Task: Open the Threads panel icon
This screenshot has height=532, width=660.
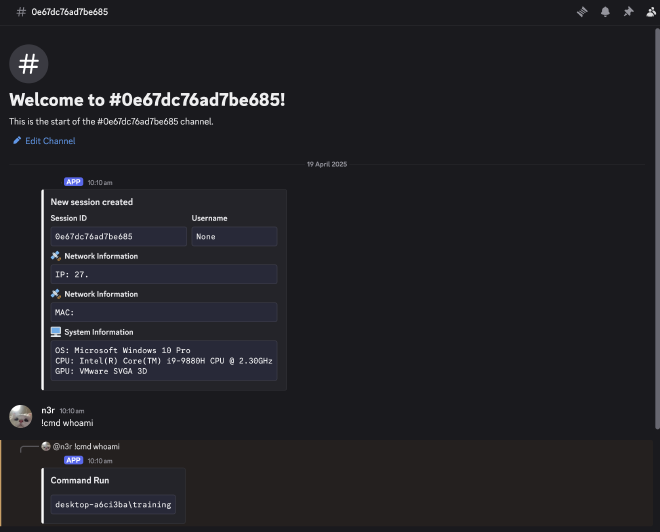Action: point(582,12)
